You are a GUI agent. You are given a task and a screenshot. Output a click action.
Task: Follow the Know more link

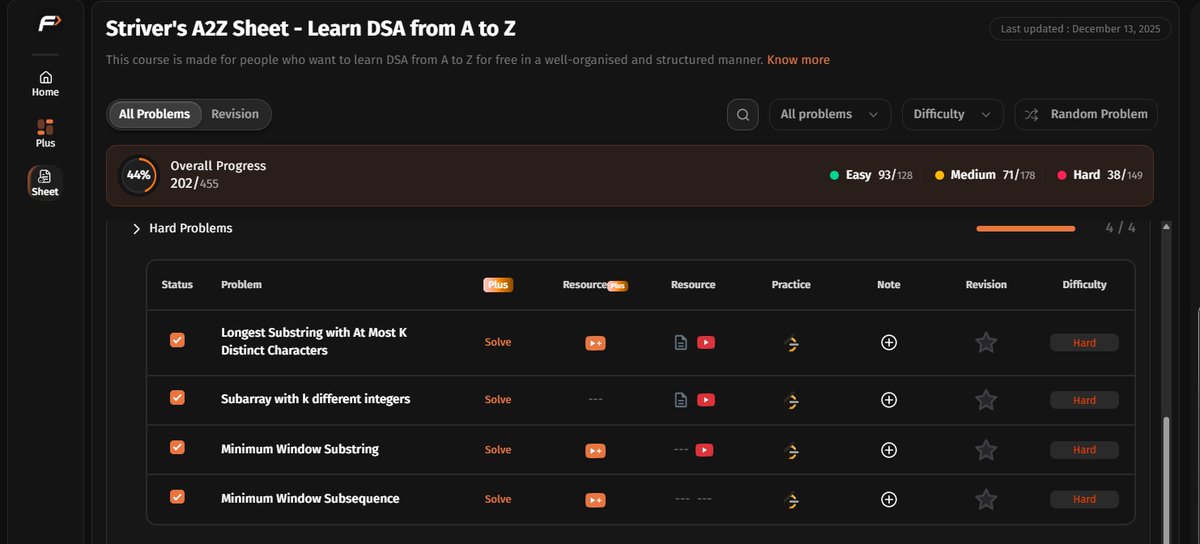click(798, 60)
